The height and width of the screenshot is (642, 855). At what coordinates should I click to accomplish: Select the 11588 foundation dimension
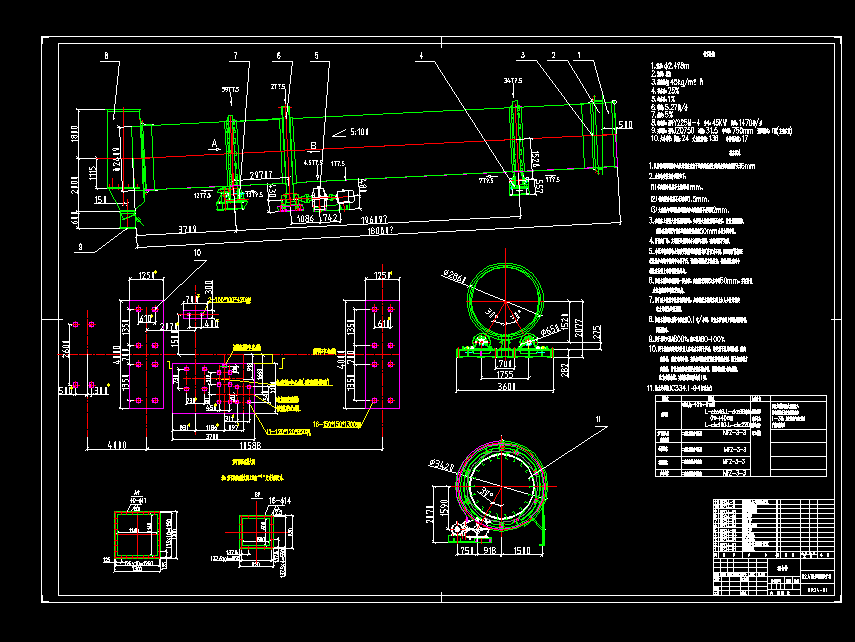pyautogui.click(x=250, y=445)
